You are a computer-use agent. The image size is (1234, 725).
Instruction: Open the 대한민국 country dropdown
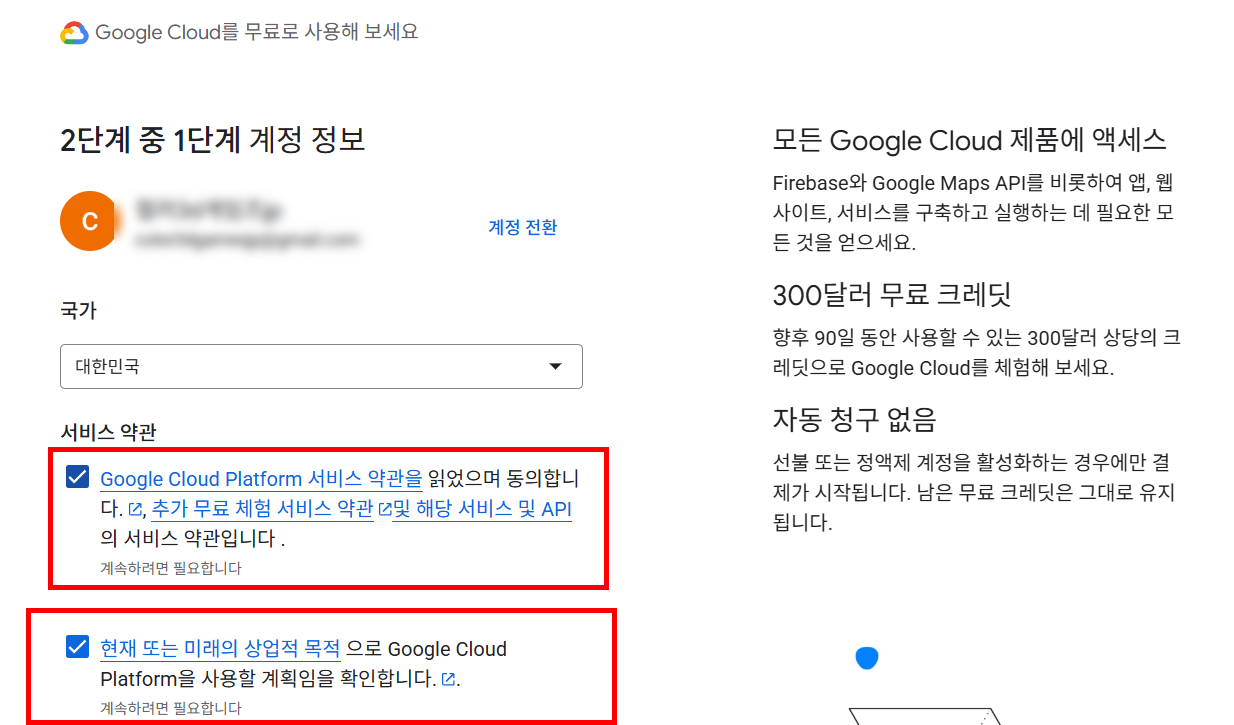pyautogui.click(x=321, y=367)
